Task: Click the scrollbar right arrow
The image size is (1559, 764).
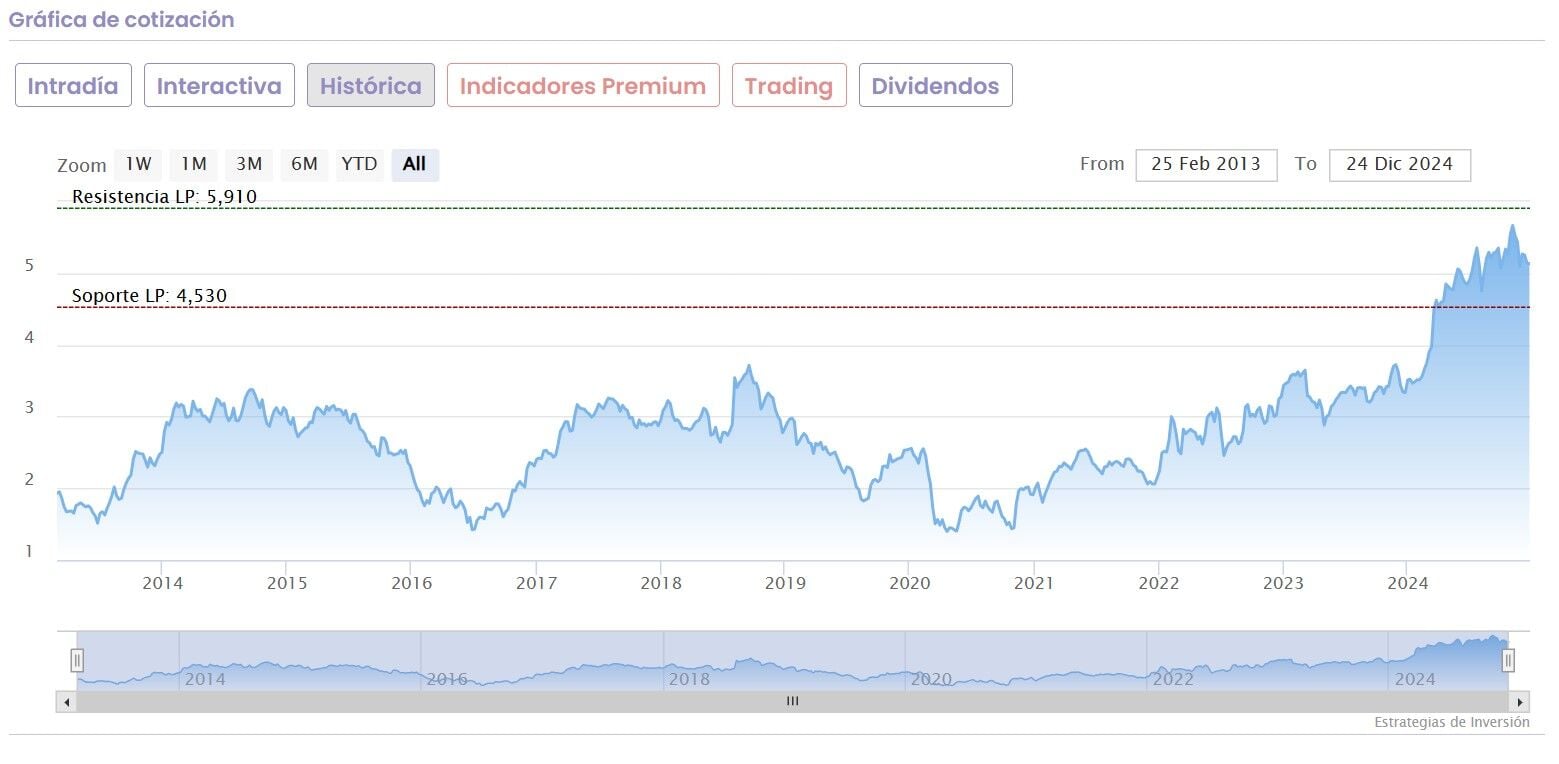Action: pos(1520,702)
